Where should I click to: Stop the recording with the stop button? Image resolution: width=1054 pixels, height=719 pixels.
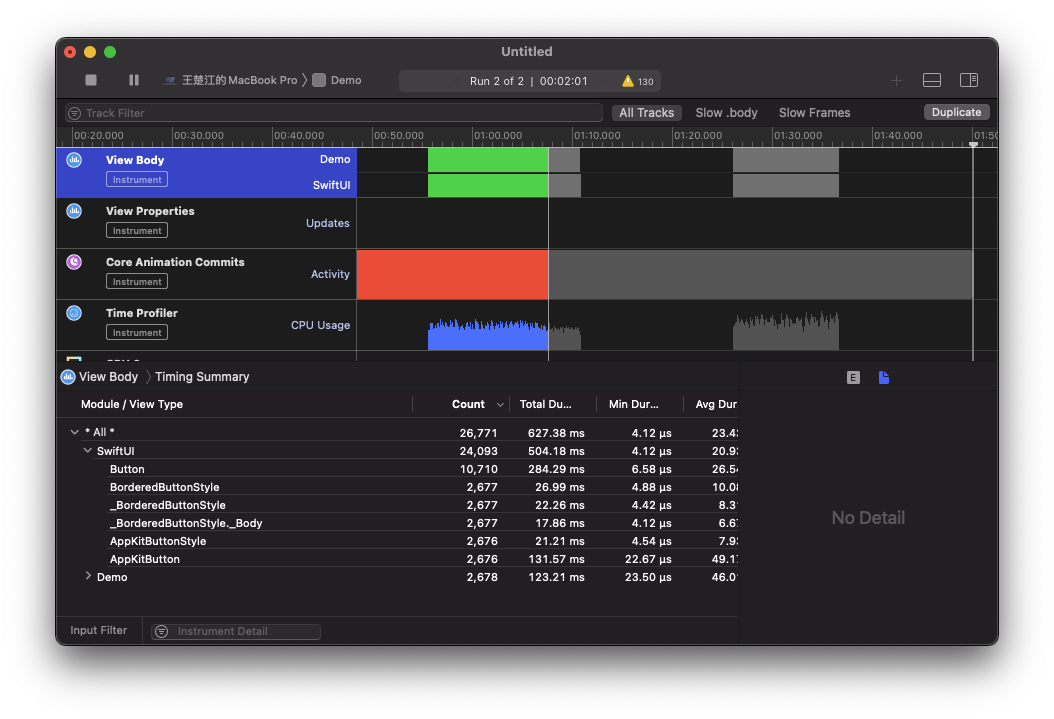click(x=91, y=80)
